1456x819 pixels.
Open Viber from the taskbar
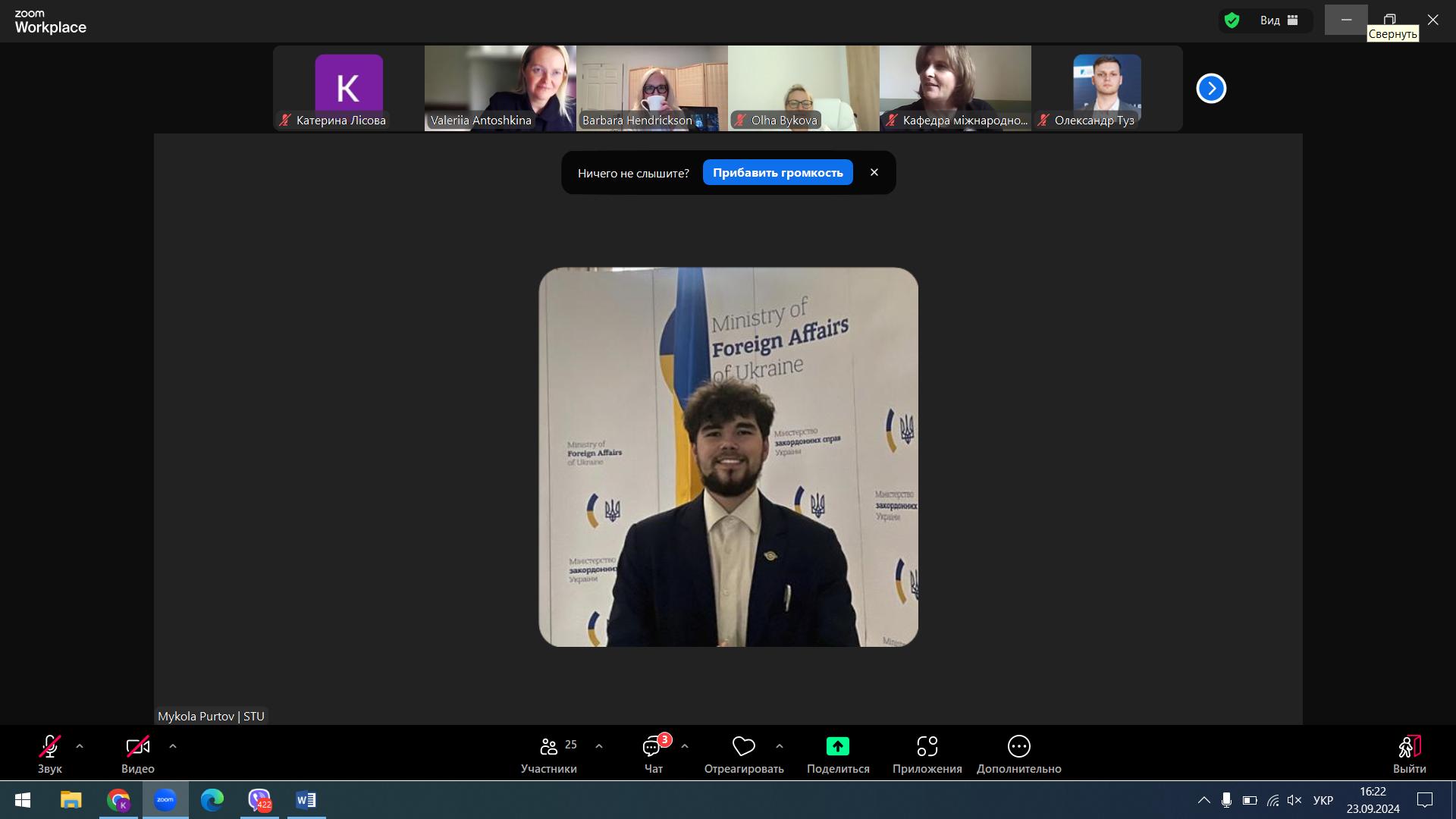tap(259, 800)
